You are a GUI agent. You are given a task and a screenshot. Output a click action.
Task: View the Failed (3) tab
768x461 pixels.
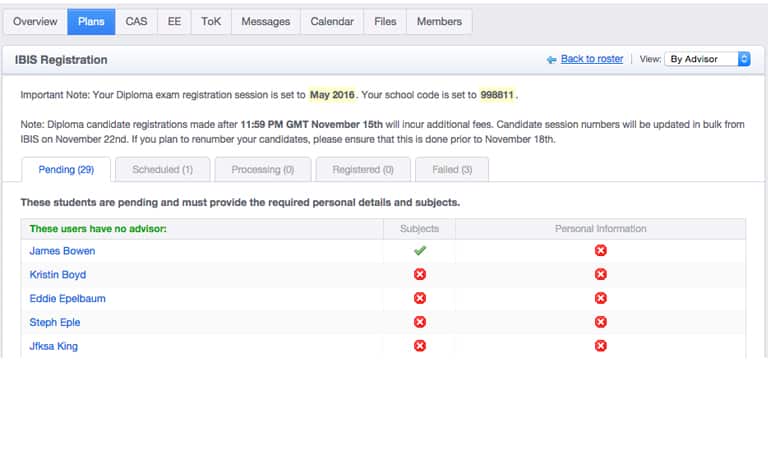pyautogui.click(x=452, y=170)
